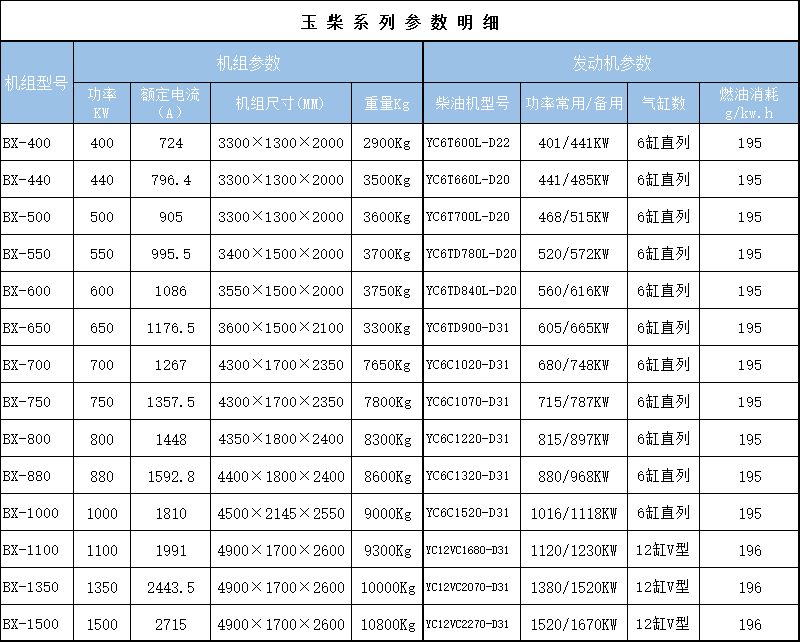800x642 pixels.
Task: Select dimensions 3550×1500×2000
Action: click(x=281, y=291)
